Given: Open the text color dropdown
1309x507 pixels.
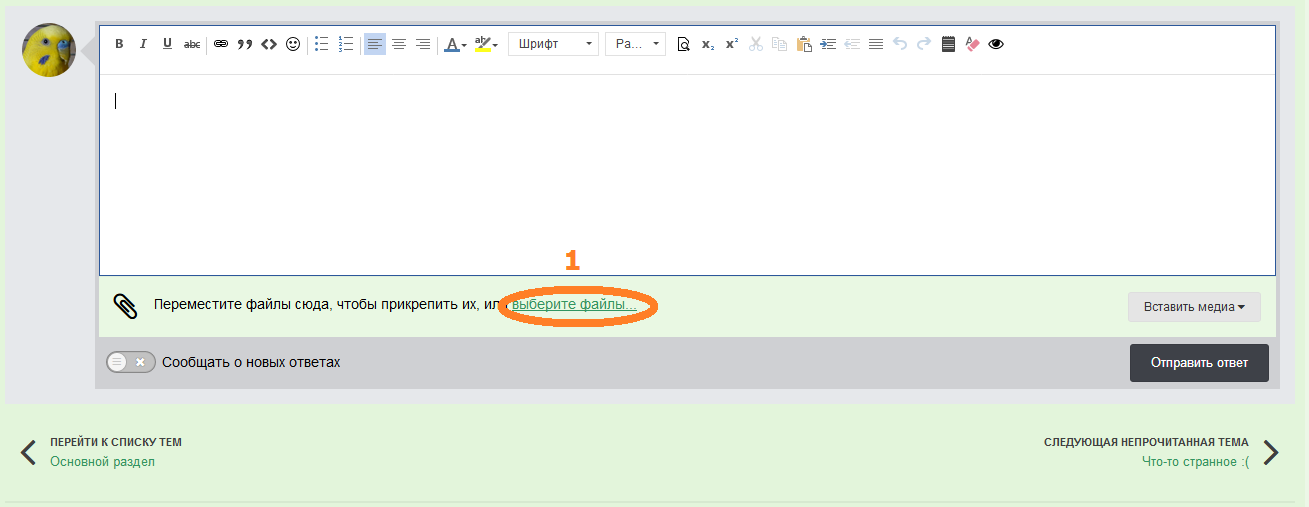Looking at the screenshot, I should pos(455,44).
